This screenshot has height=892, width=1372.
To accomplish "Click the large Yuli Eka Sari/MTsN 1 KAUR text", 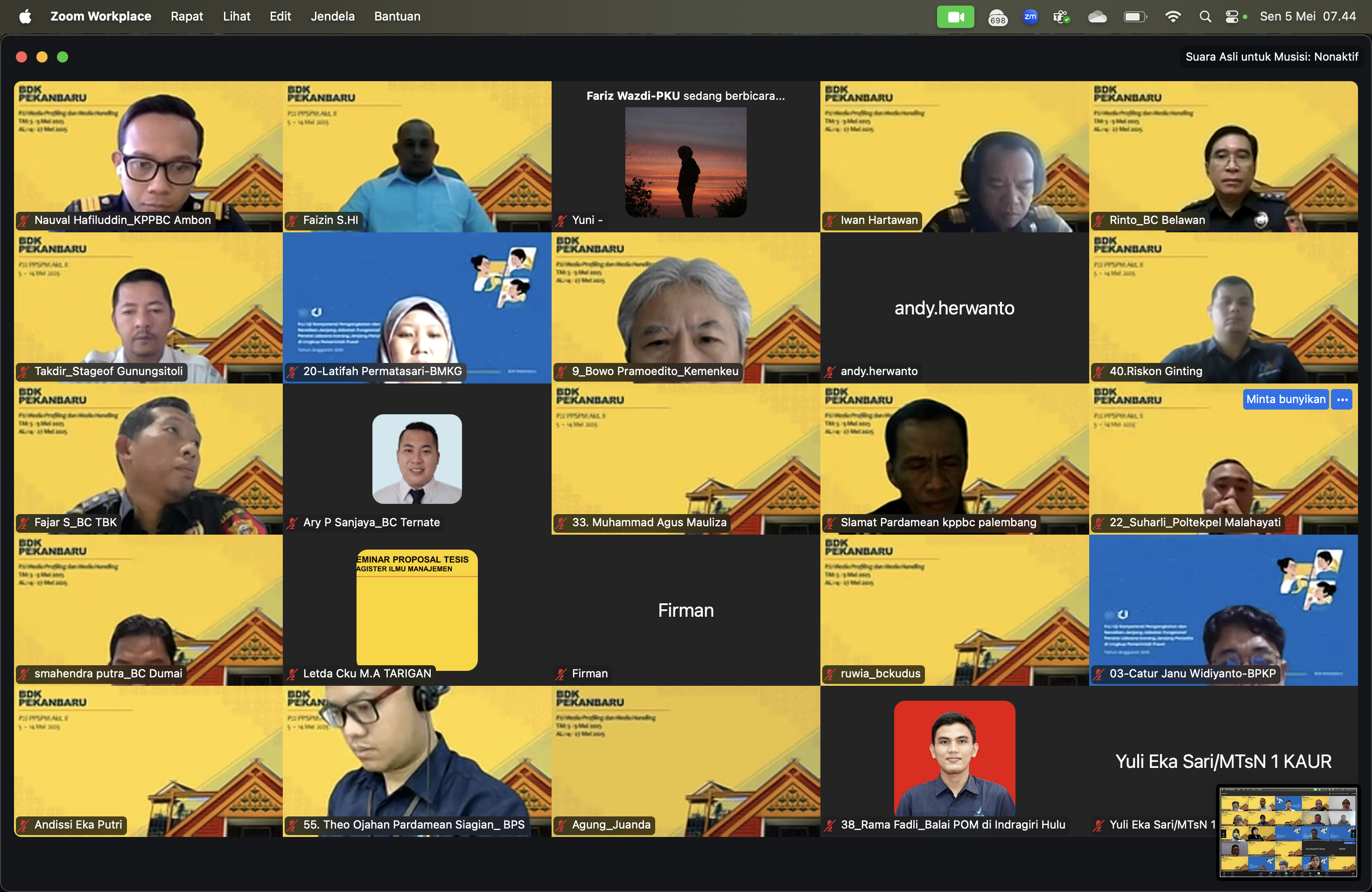I will click(1223, 761).
